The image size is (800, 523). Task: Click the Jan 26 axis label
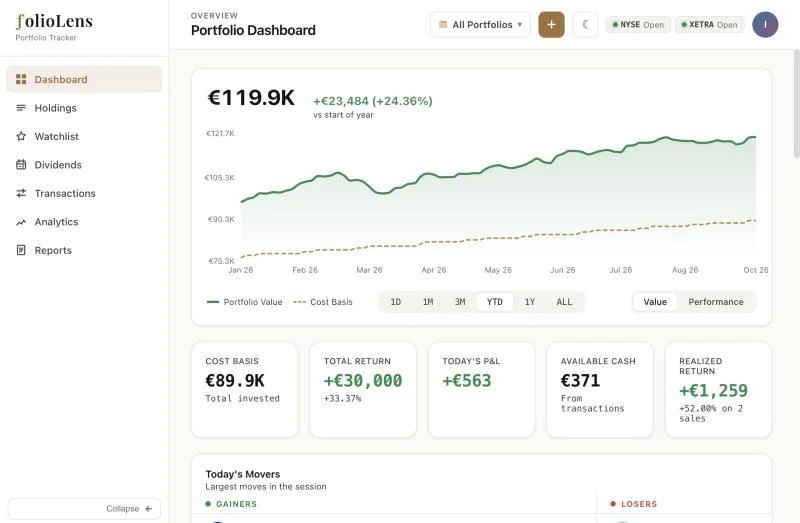[x=240, y=270]
